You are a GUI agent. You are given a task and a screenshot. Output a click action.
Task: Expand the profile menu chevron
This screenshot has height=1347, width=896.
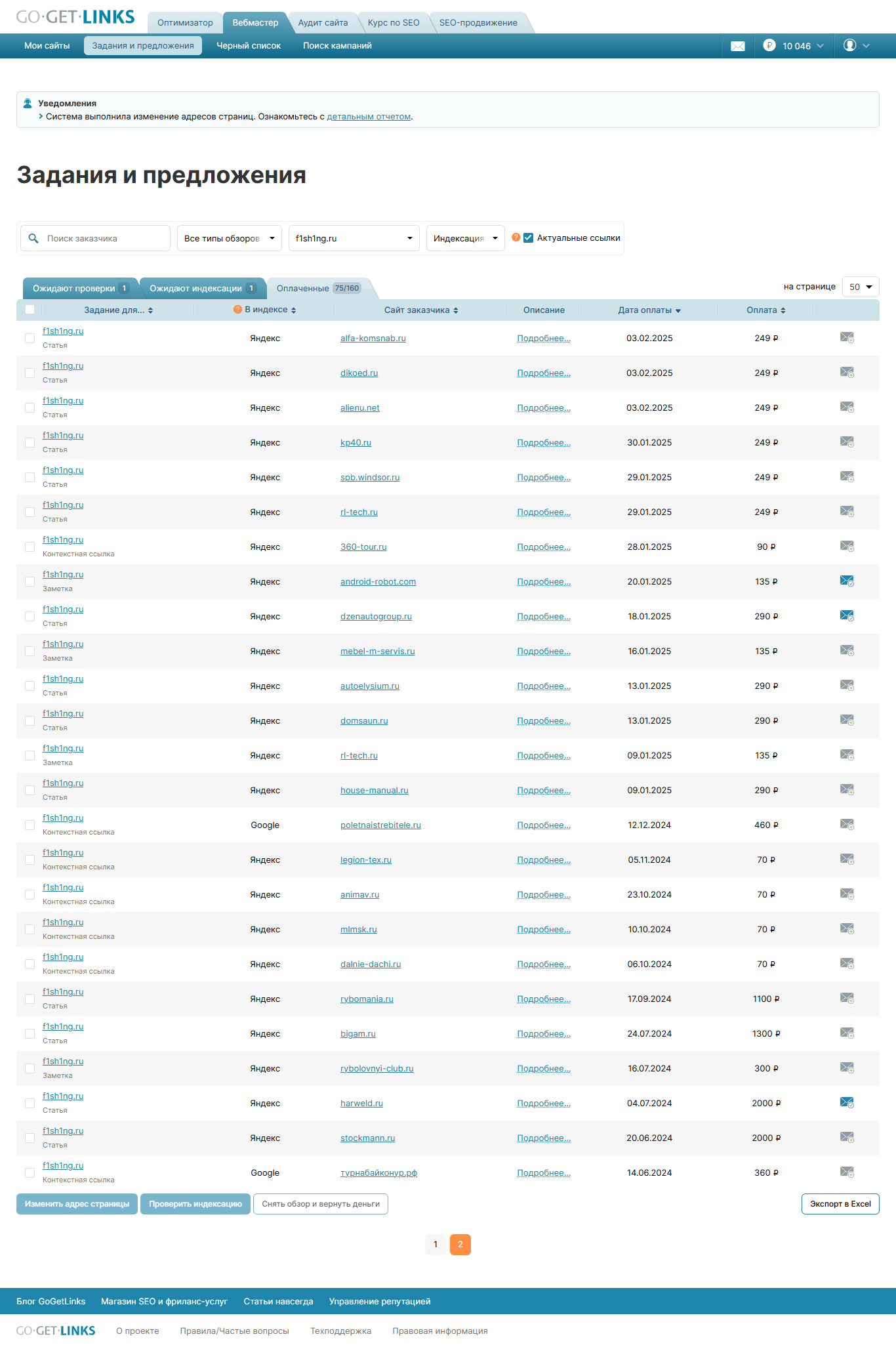[866, 46]
